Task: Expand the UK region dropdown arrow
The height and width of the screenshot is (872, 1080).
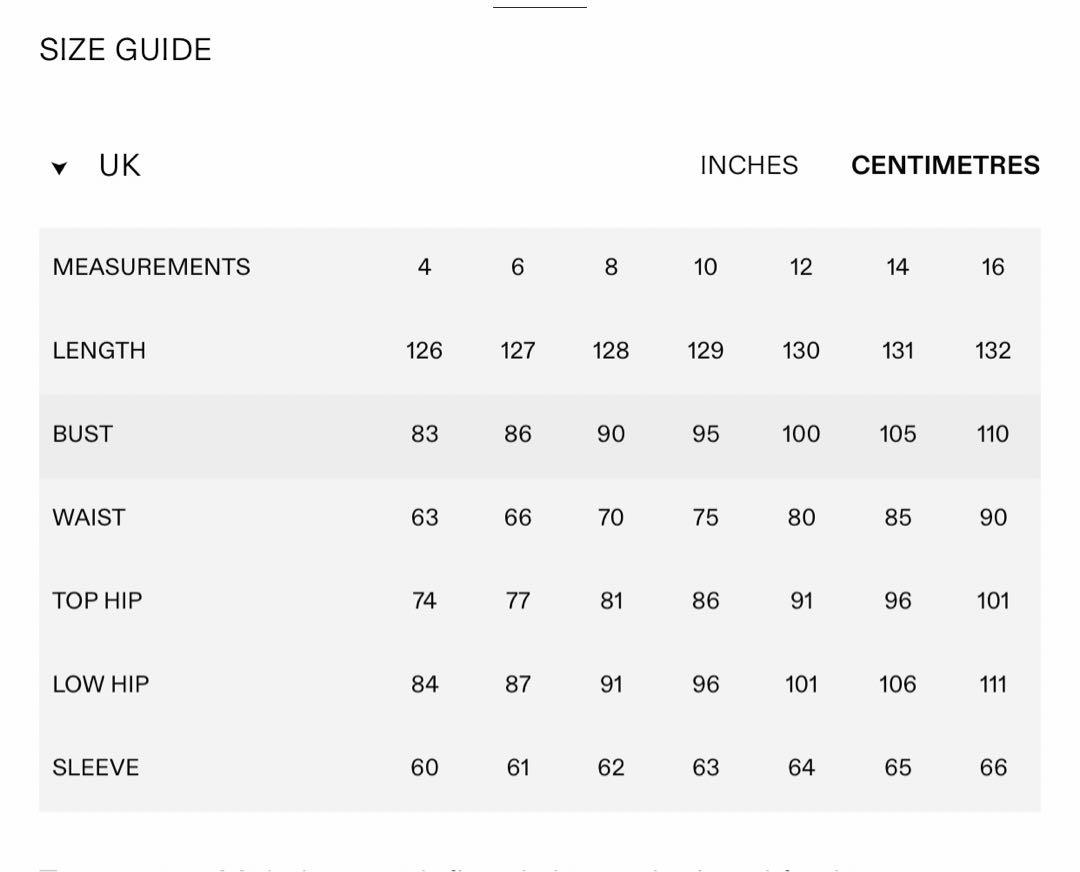Action: tap(59, 167)
